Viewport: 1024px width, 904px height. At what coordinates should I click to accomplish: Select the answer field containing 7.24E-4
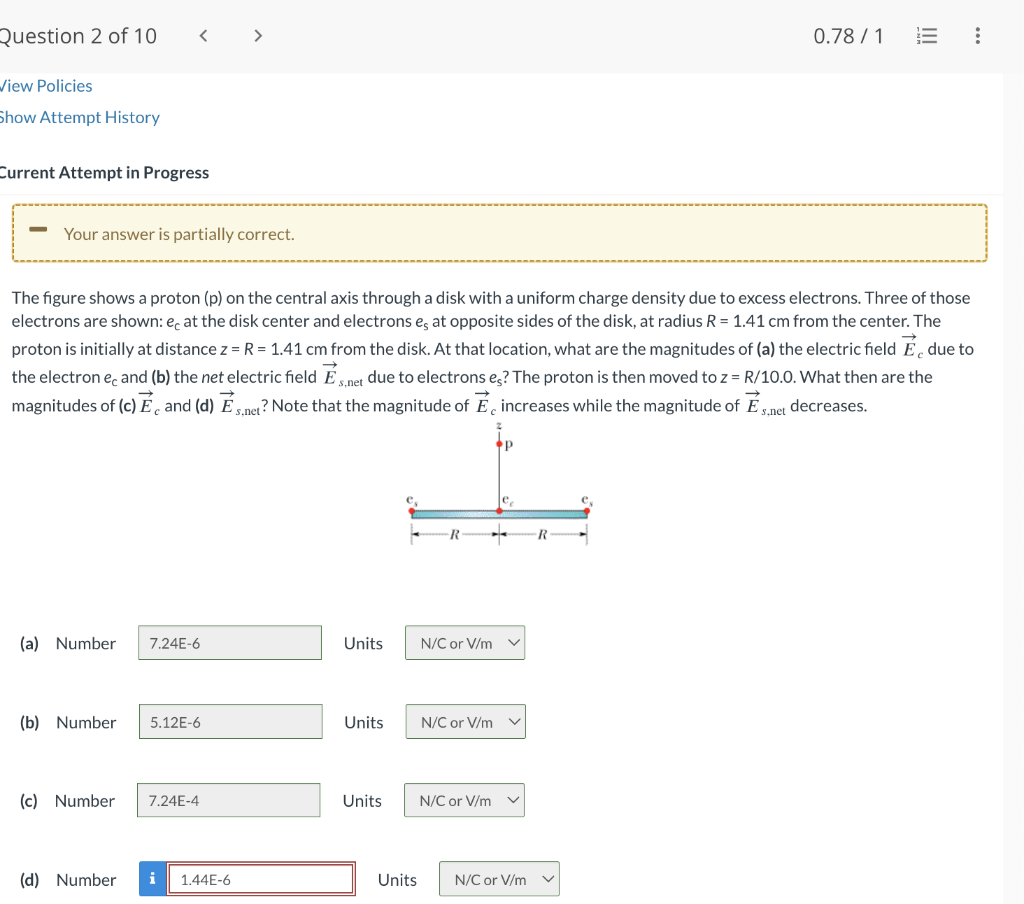tap(228, 800)
